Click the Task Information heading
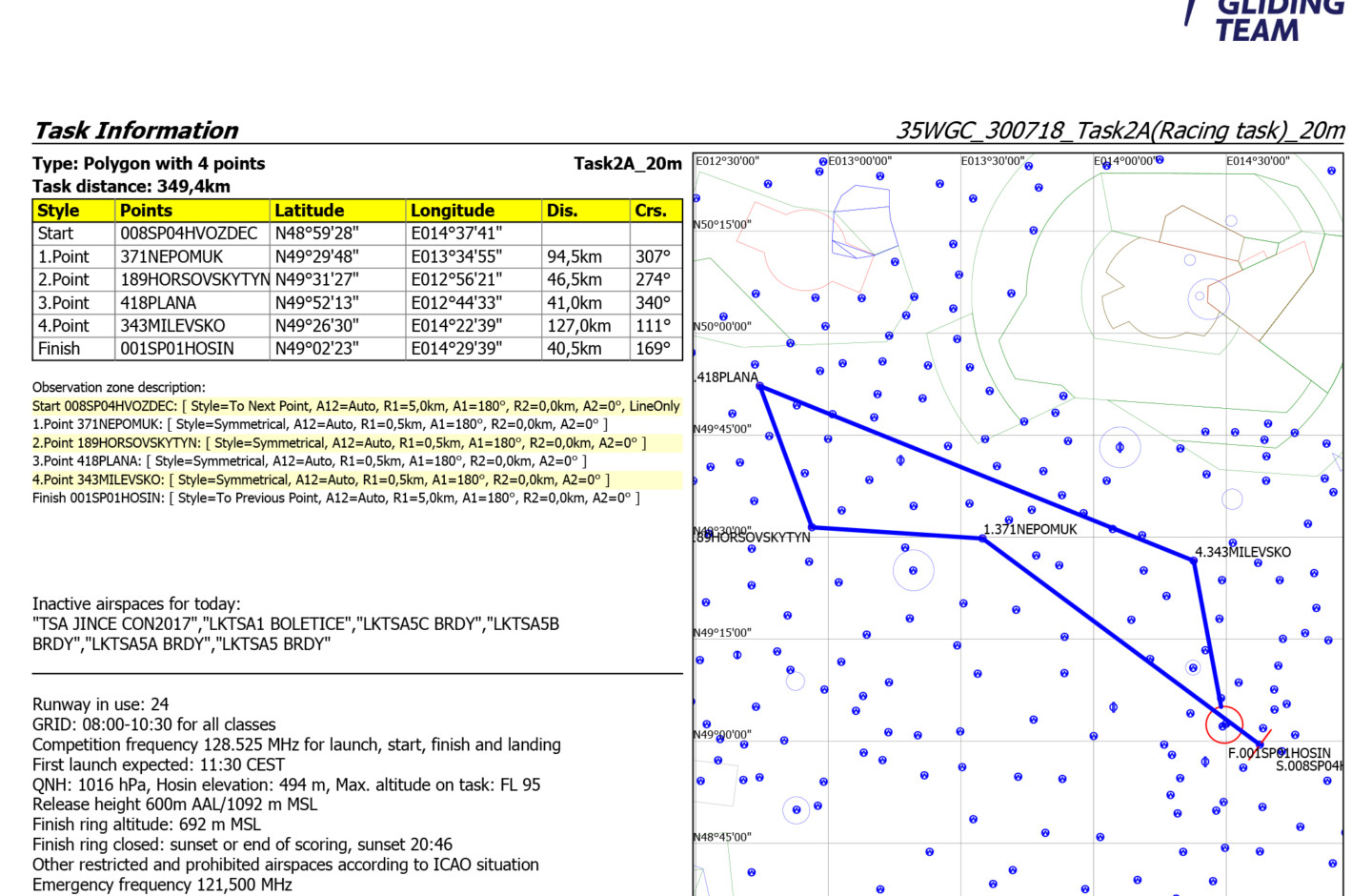The image size is (1372, 896). coord(136,131)
